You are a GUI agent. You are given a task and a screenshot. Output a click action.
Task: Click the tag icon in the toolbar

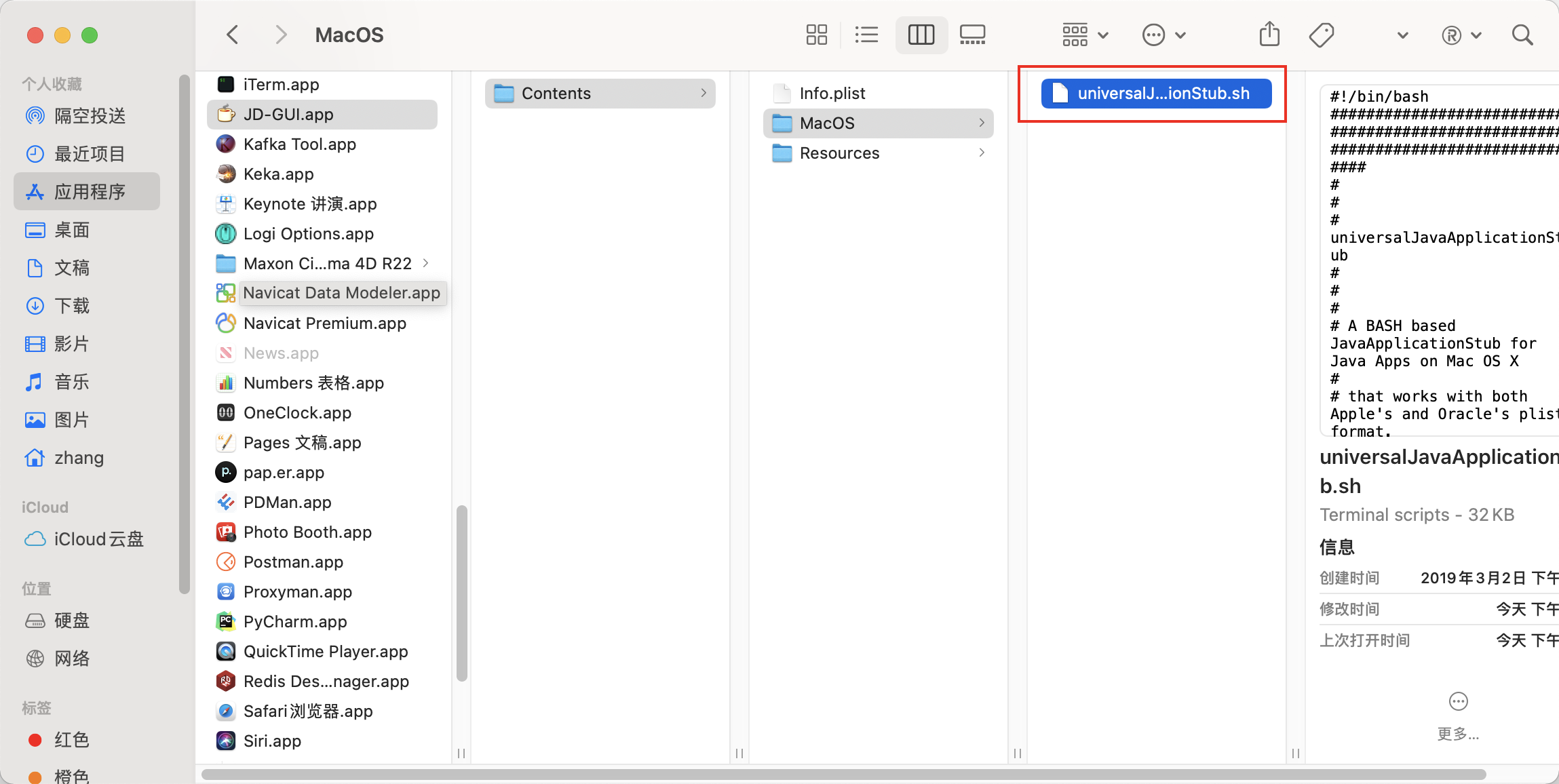(1321, 35)
